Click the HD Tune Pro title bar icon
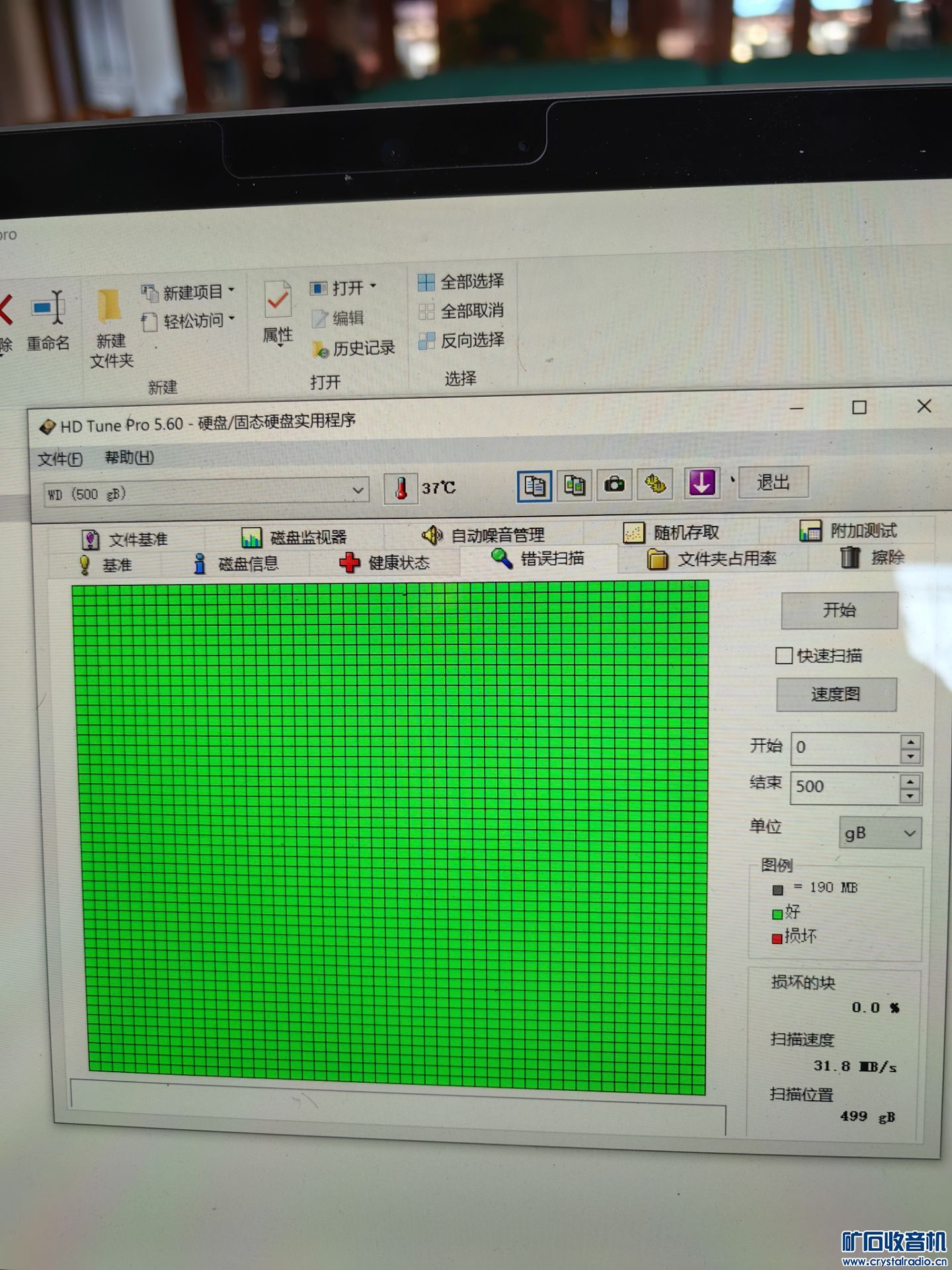The height and width of the screenshot is (1270, 952). pyautogui.click(x=47, y=427)
